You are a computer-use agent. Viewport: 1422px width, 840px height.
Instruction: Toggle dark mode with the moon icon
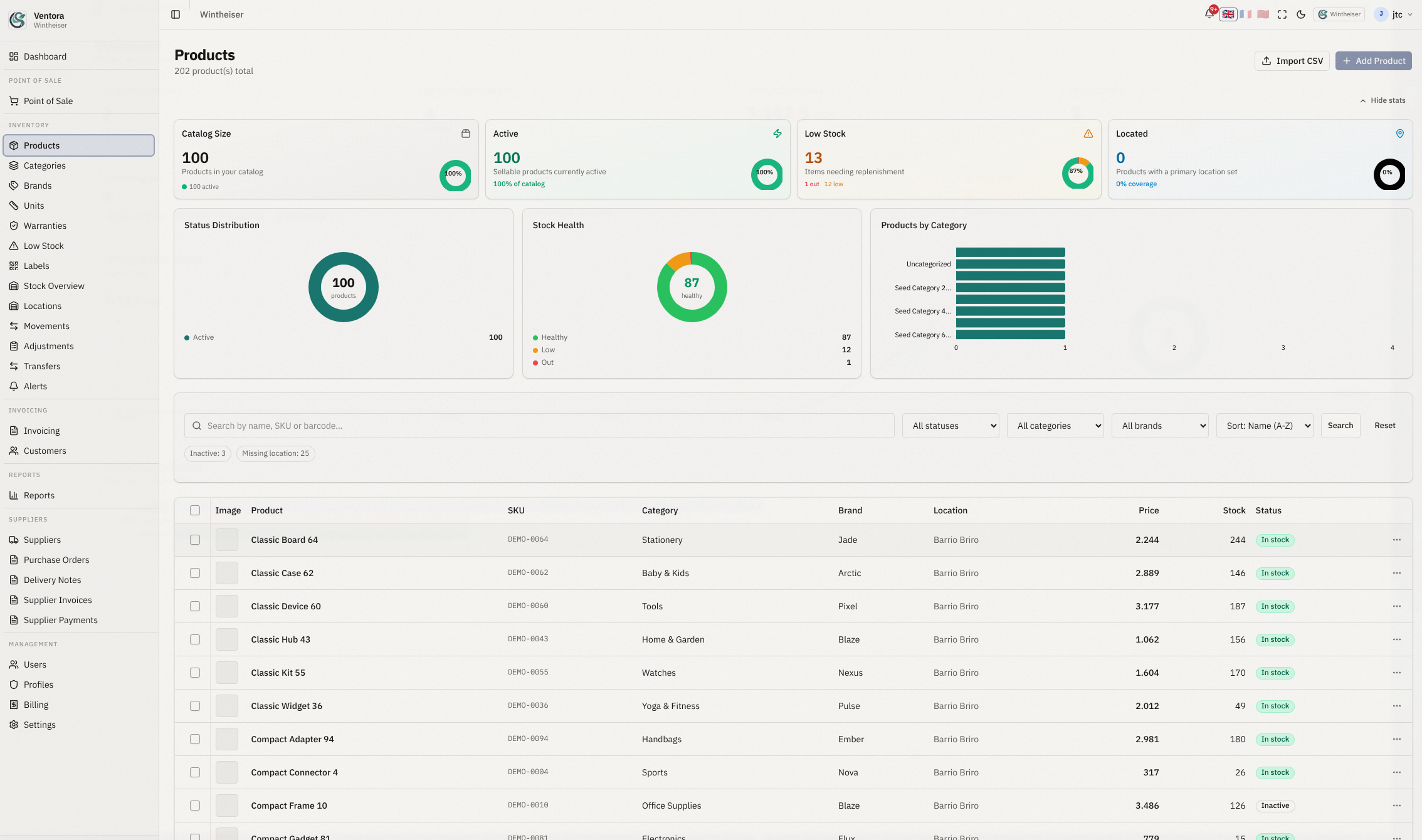(1301, 14)
